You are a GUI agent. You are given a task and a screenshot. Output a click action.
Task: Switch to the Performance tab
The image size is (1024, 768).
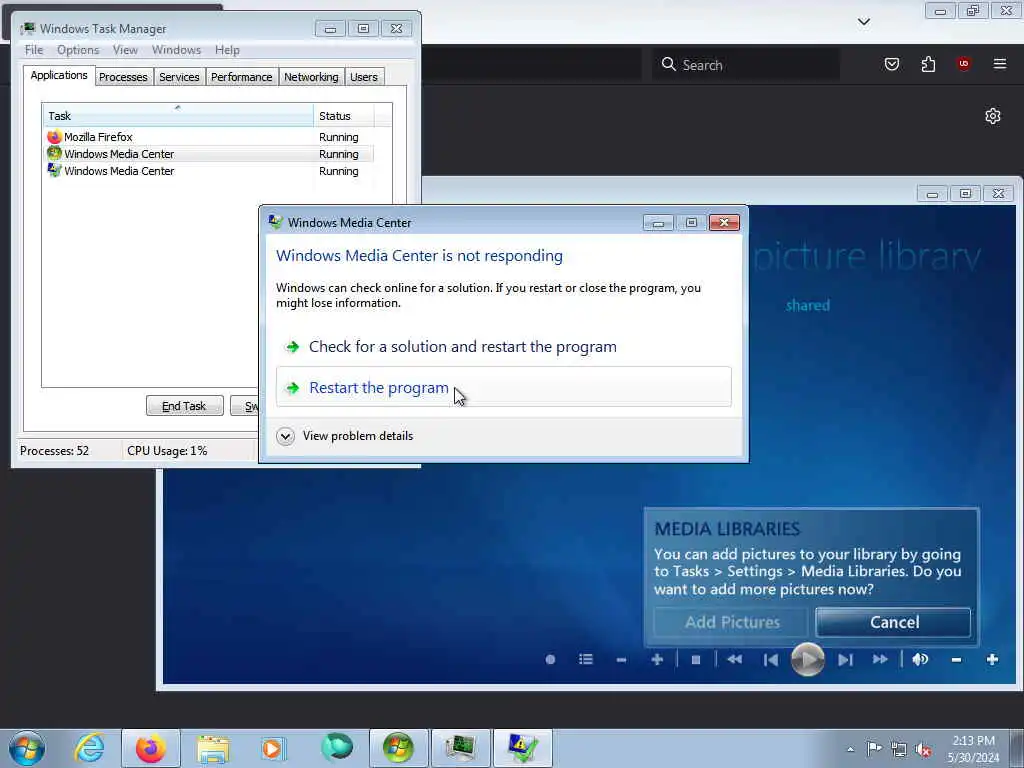click(242, 77)
